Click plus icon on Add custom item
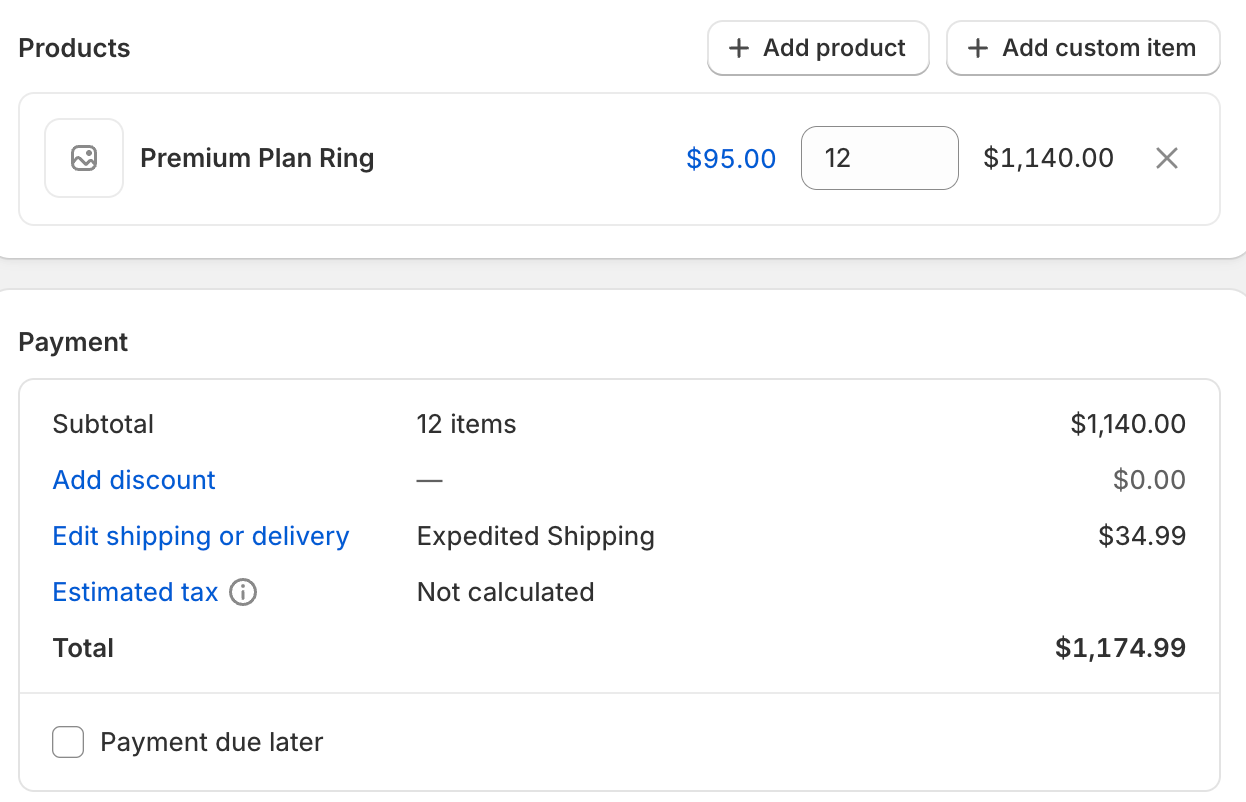 point(978,48)
